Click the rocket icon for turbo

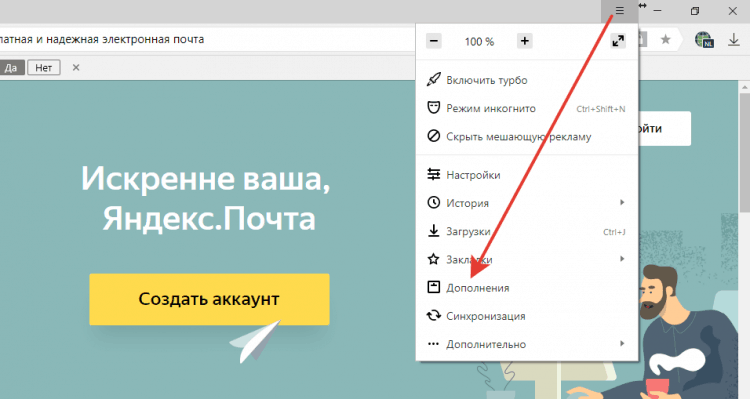433,80
